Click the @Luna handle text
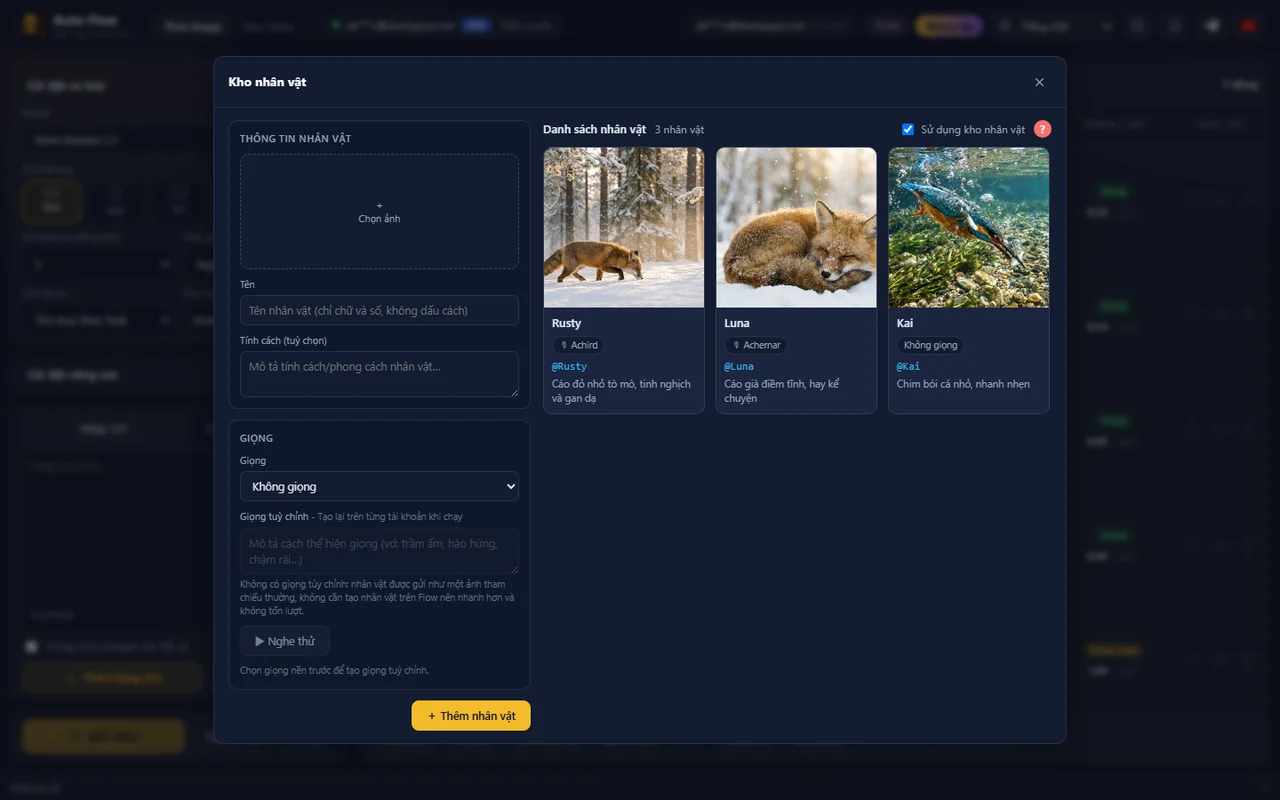The height and width of the screenshot is (800, 1280). (x=739, y=367)
